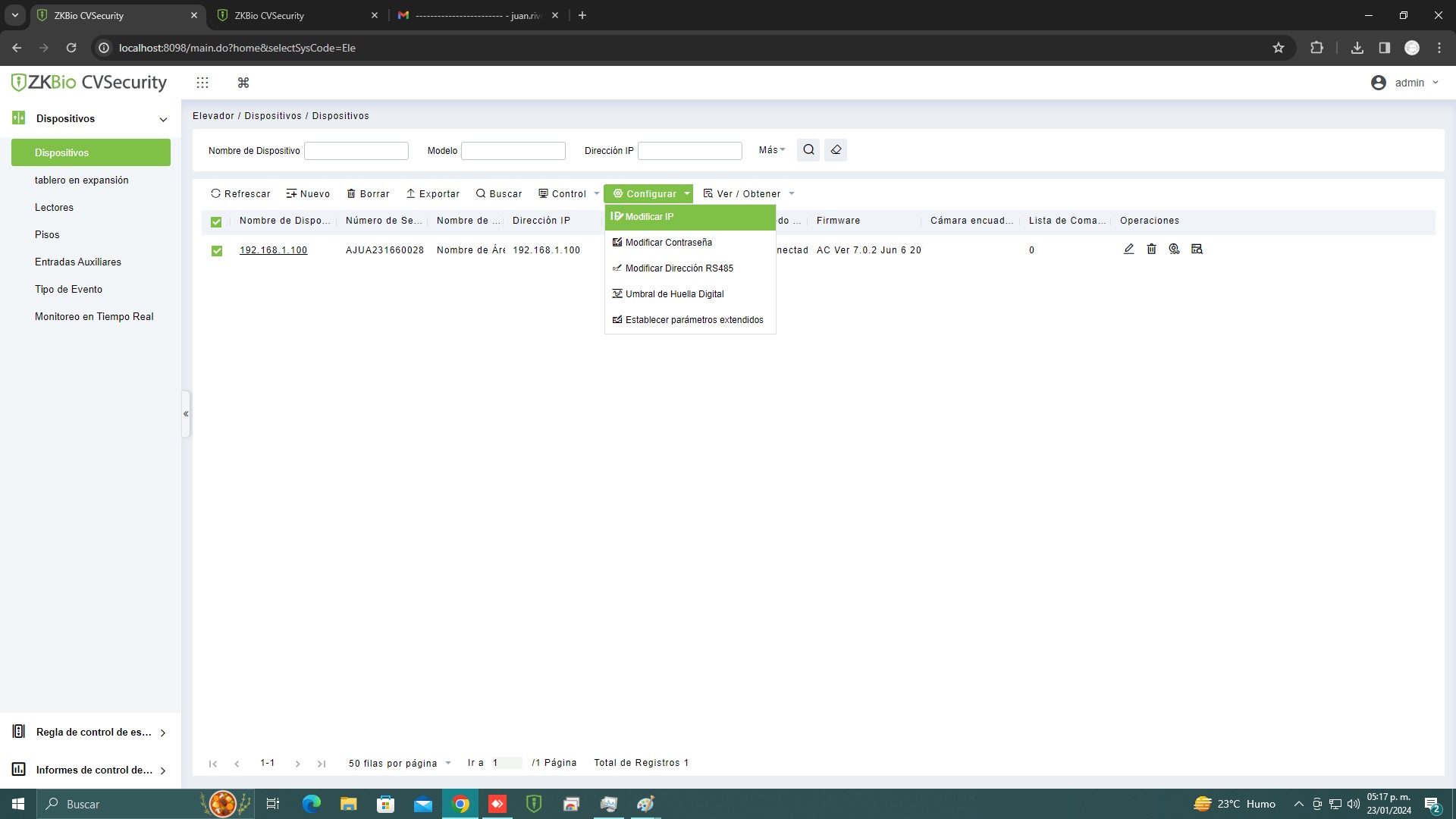The image size is (1456, 819).
Task: Open File Explorer from the taskbar
Action: (x=348, y=804)
